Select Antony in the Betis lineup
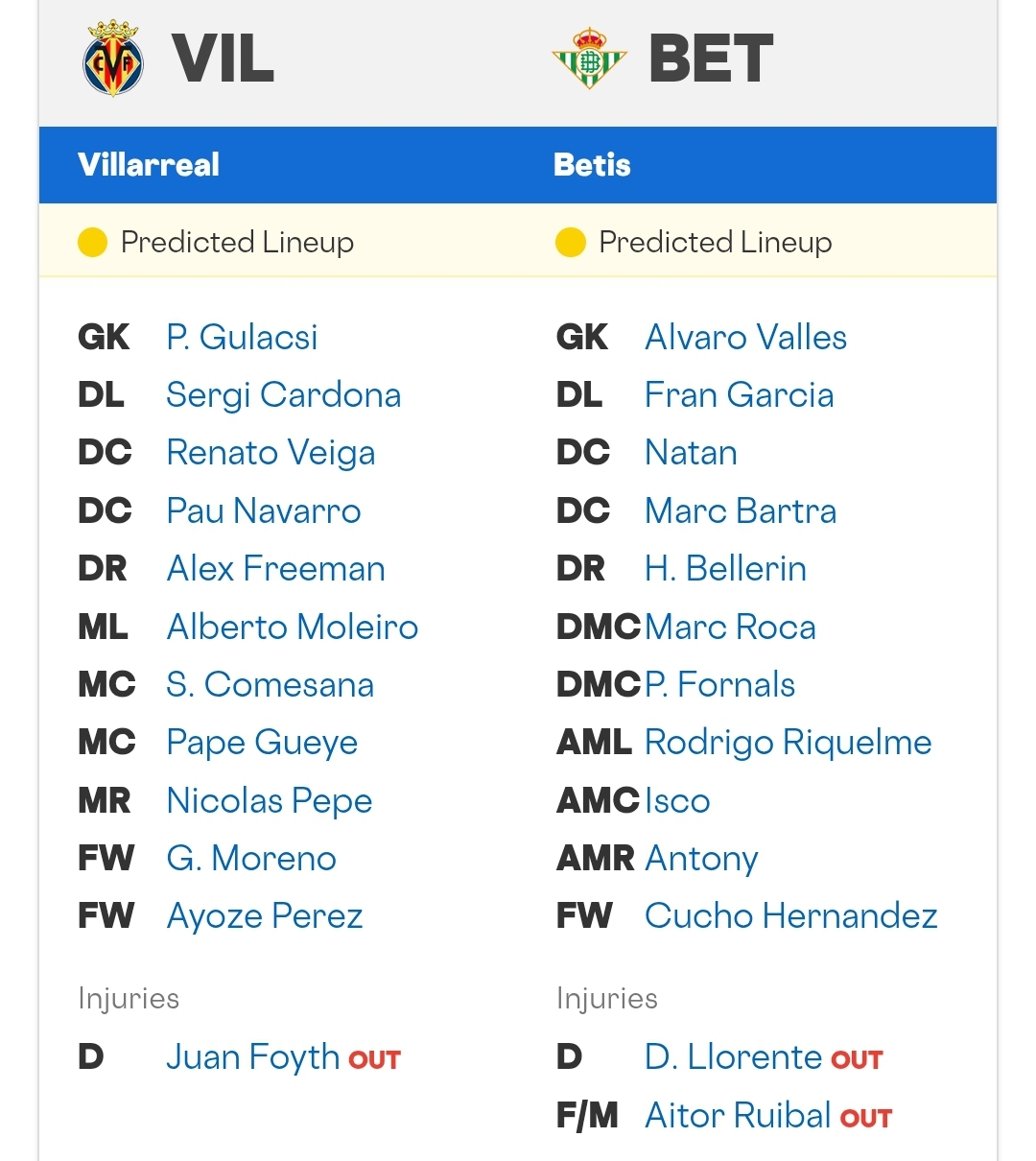1036x1161 pixels. tap(701, 858)
